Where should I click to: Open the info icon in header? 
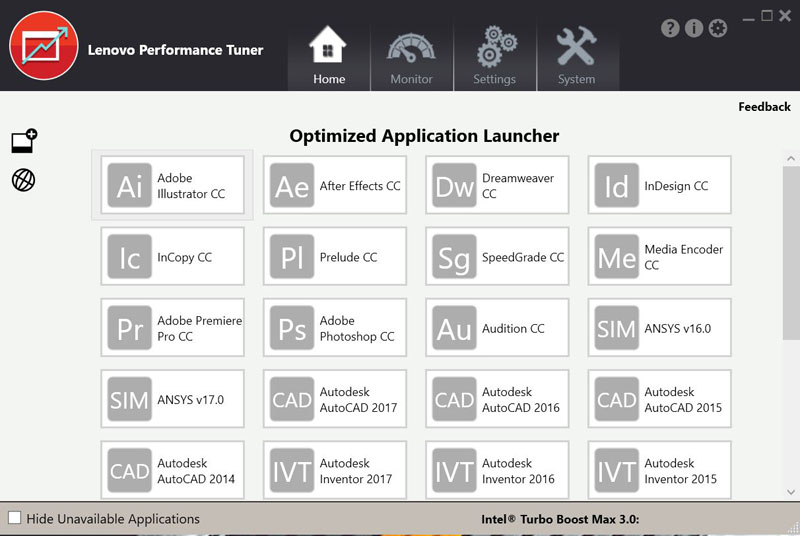click(694, 28)
